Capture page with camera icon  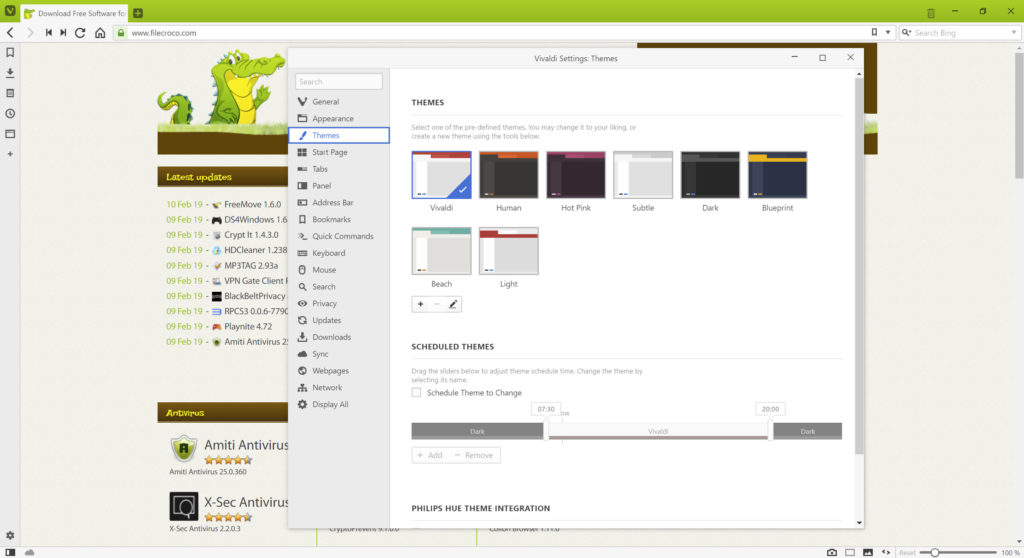point(831,552)
